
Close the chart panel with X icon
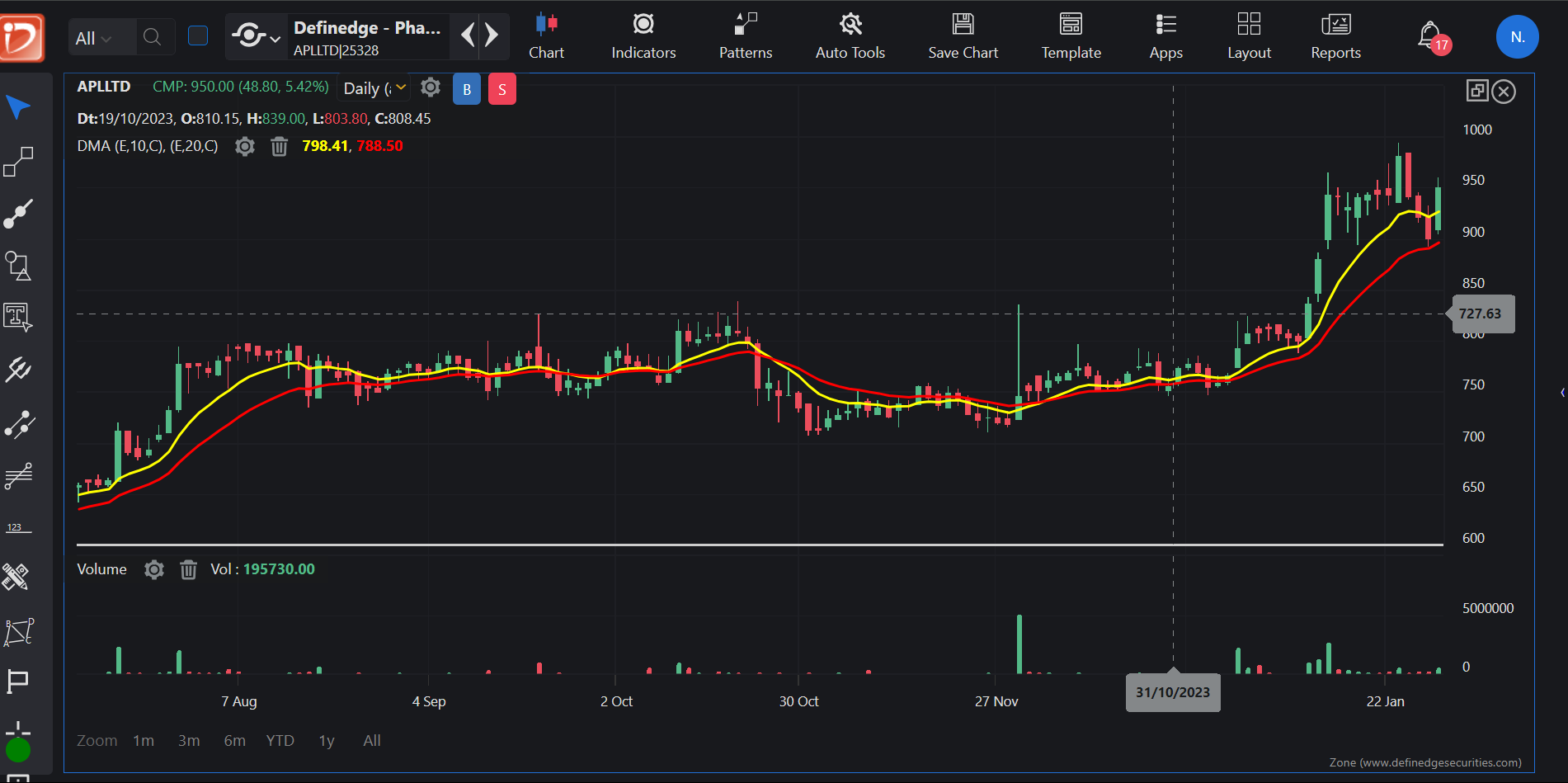coord(1504,92)
